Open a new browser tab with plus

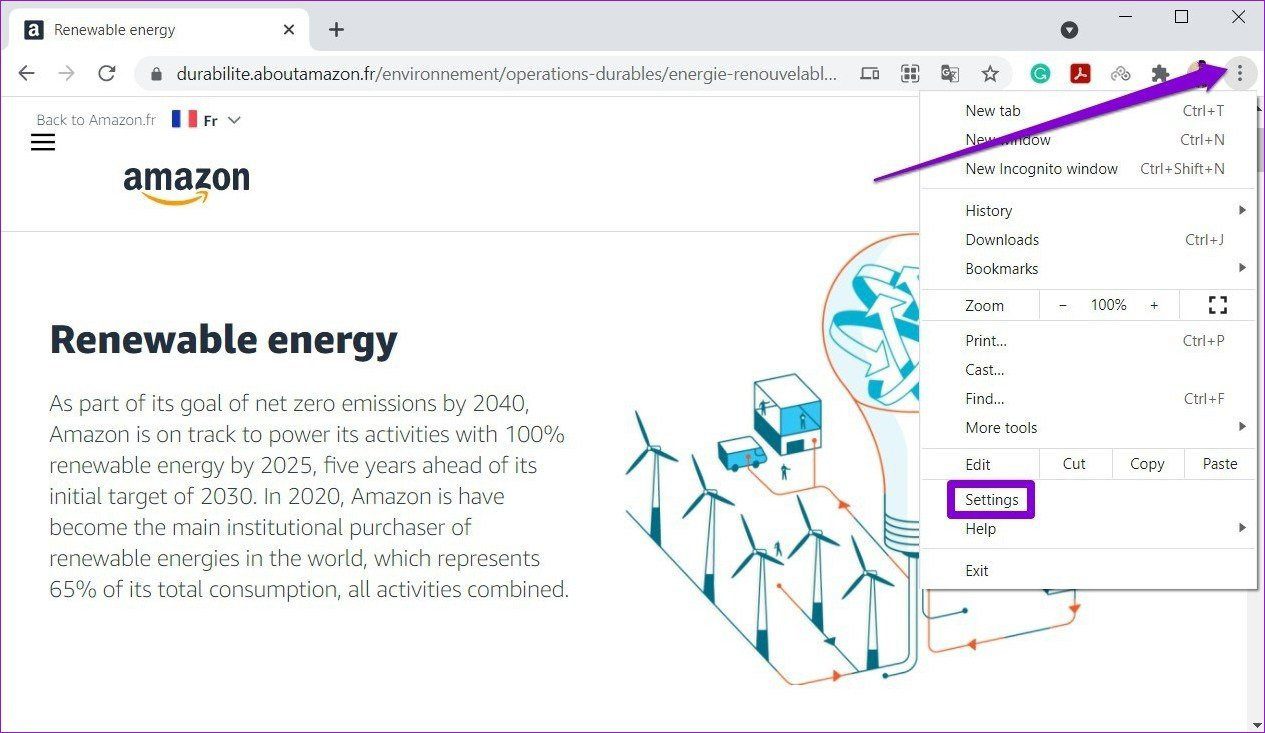pos(336,30)
